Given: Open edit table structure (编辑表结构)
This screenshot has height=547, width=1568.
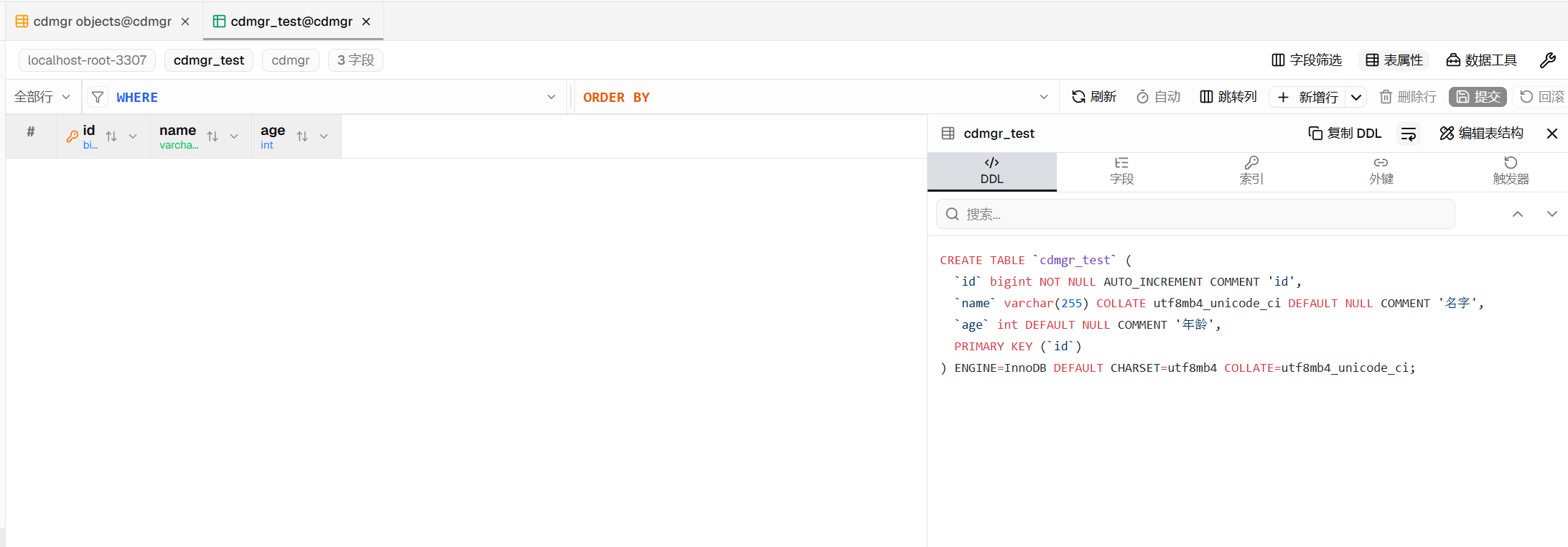Looking at the screenshot, I should coord(1481,134).
